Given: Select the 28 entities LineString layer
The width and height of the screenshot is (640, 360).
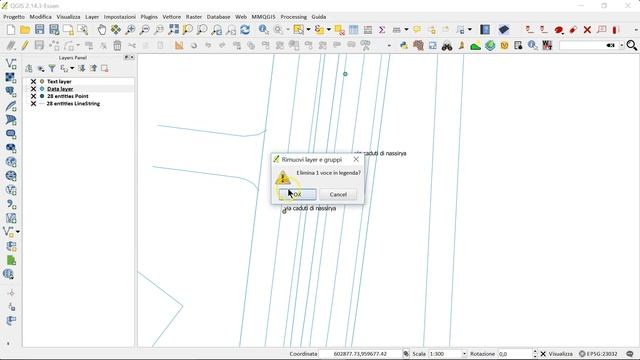Looking at the screenshot, I should pos(73,104).
